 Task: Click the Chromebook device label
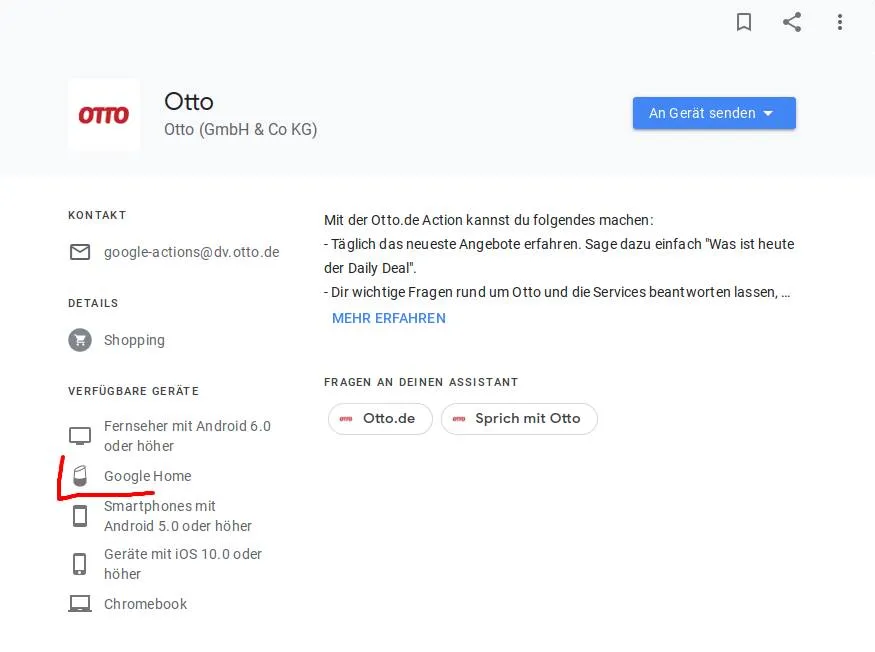[146, 604]
